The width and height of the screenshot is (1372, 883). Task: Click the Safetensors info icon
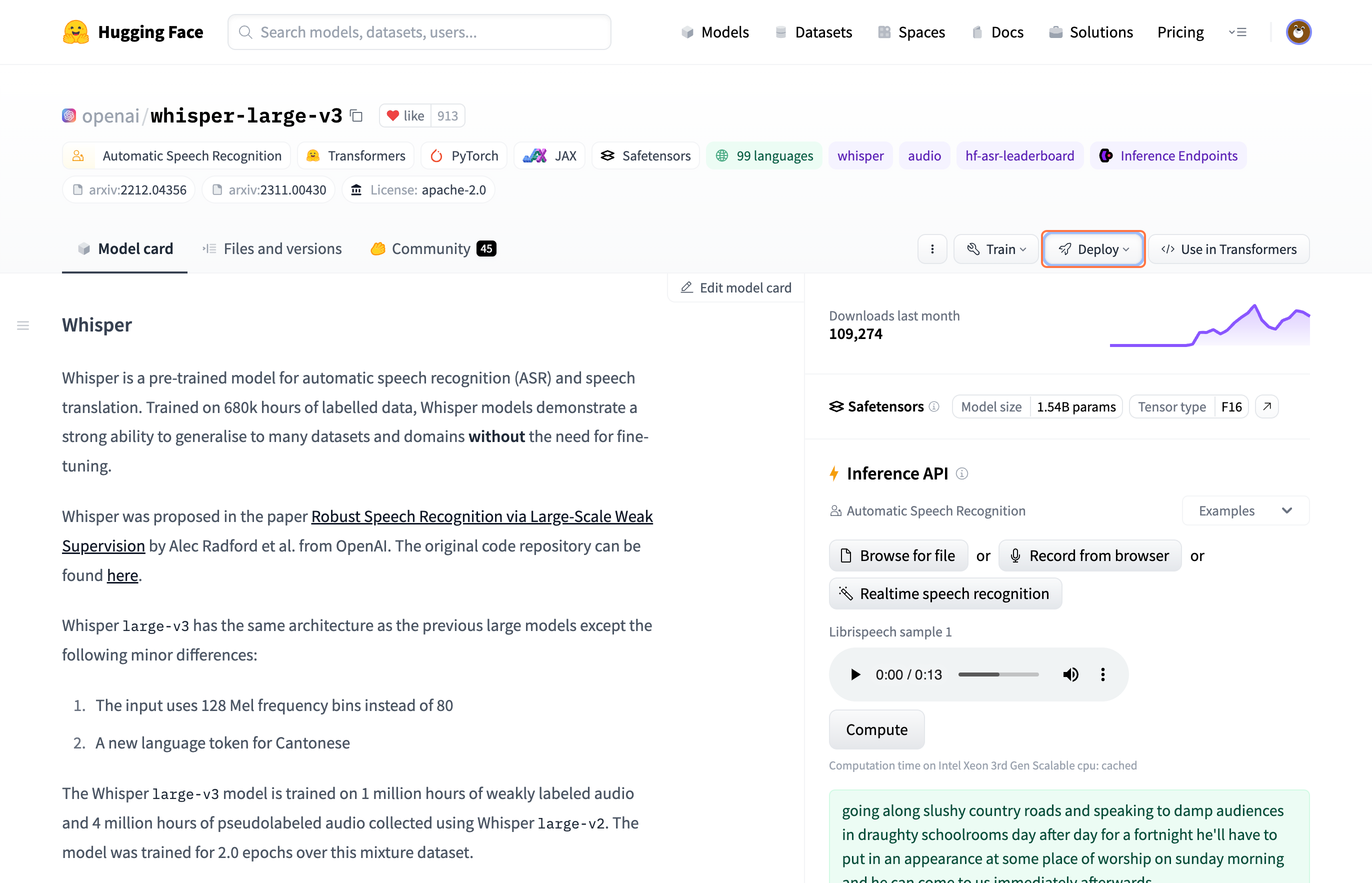tap(934, 406)
